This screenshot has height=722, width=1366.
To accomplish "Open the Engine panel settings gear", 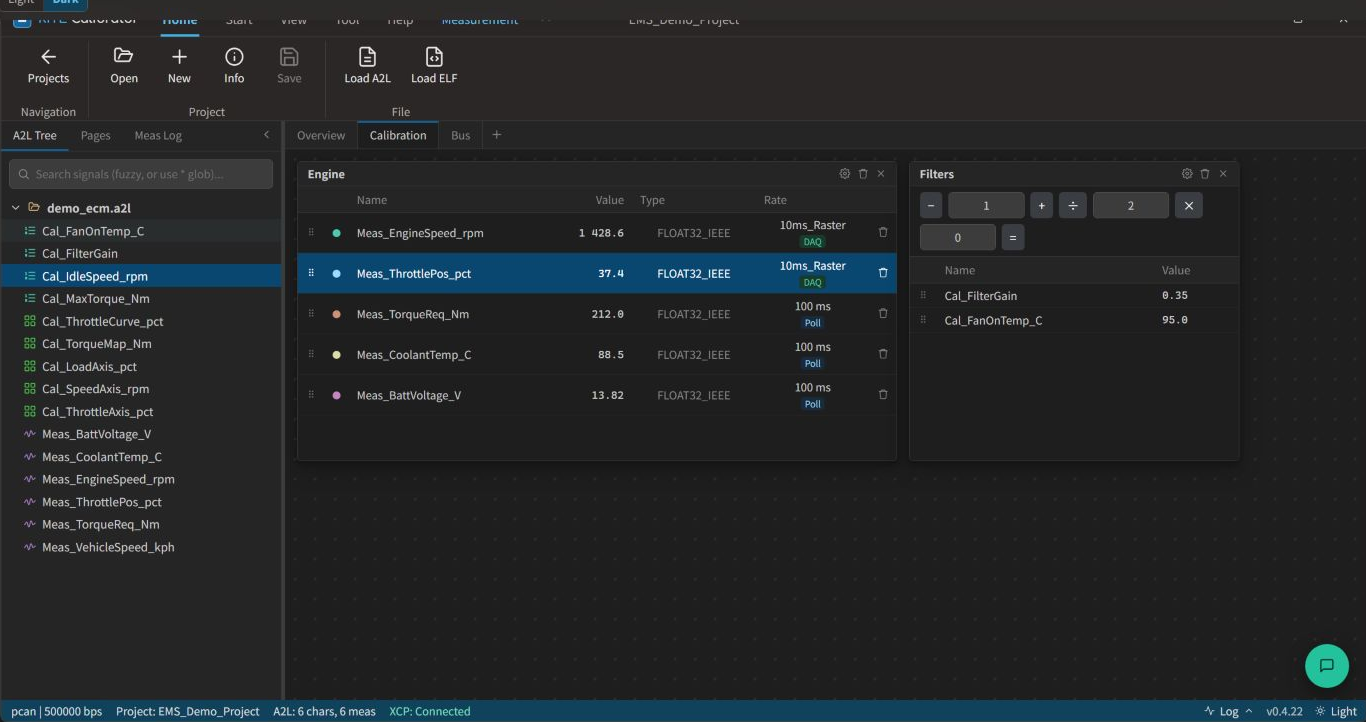I will pyautogui.click(x=845, y=174).
